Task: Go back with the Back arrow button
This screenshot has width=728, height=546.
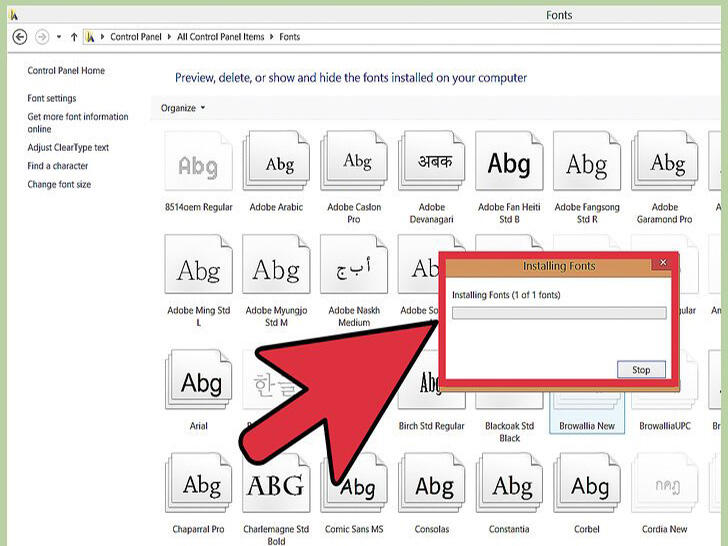Action: (x=20, y=37)
